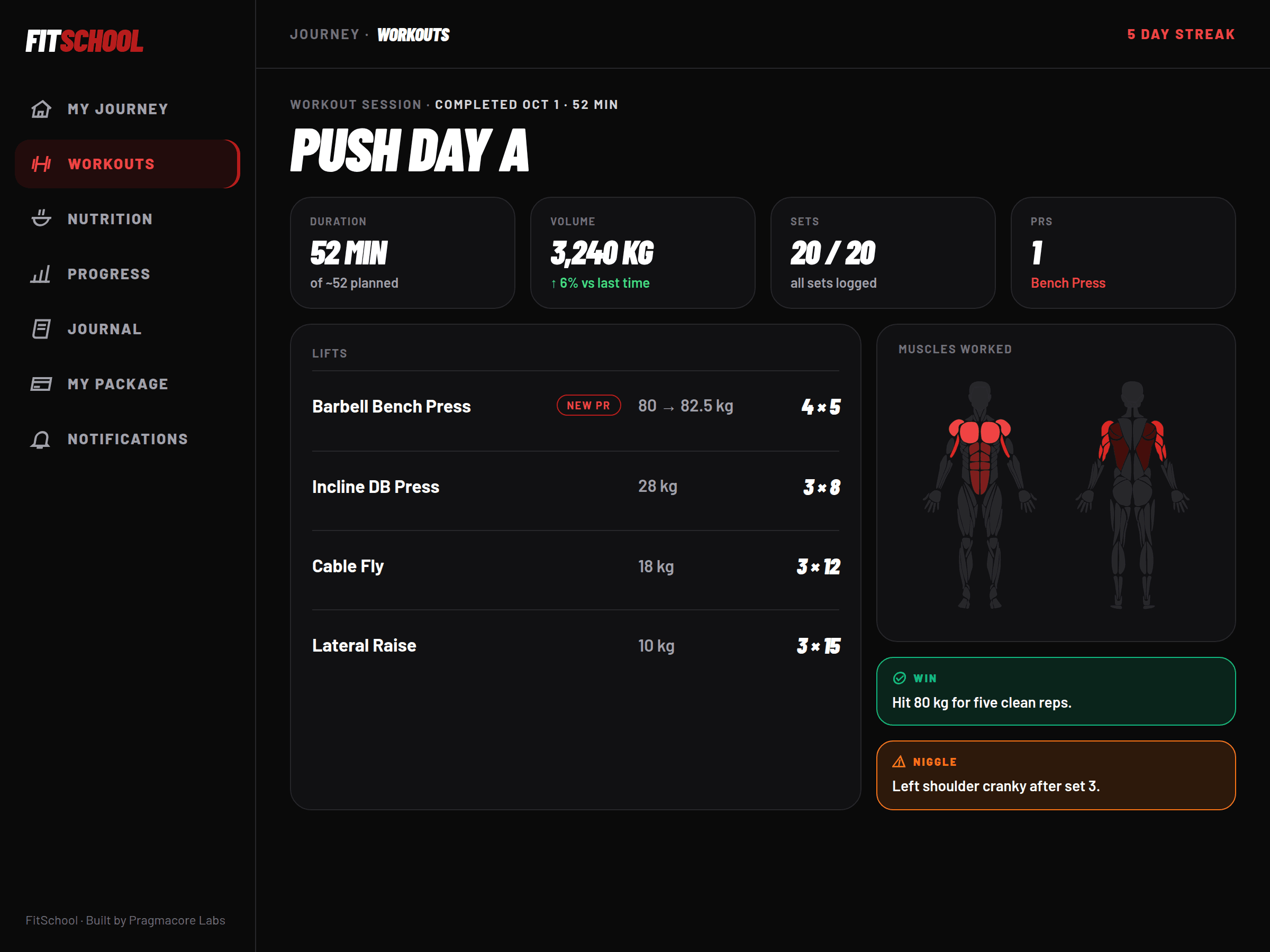
Task: Click the 5 Day Streak indicator
Action: pyautogui.click(x=1181, y=34)
